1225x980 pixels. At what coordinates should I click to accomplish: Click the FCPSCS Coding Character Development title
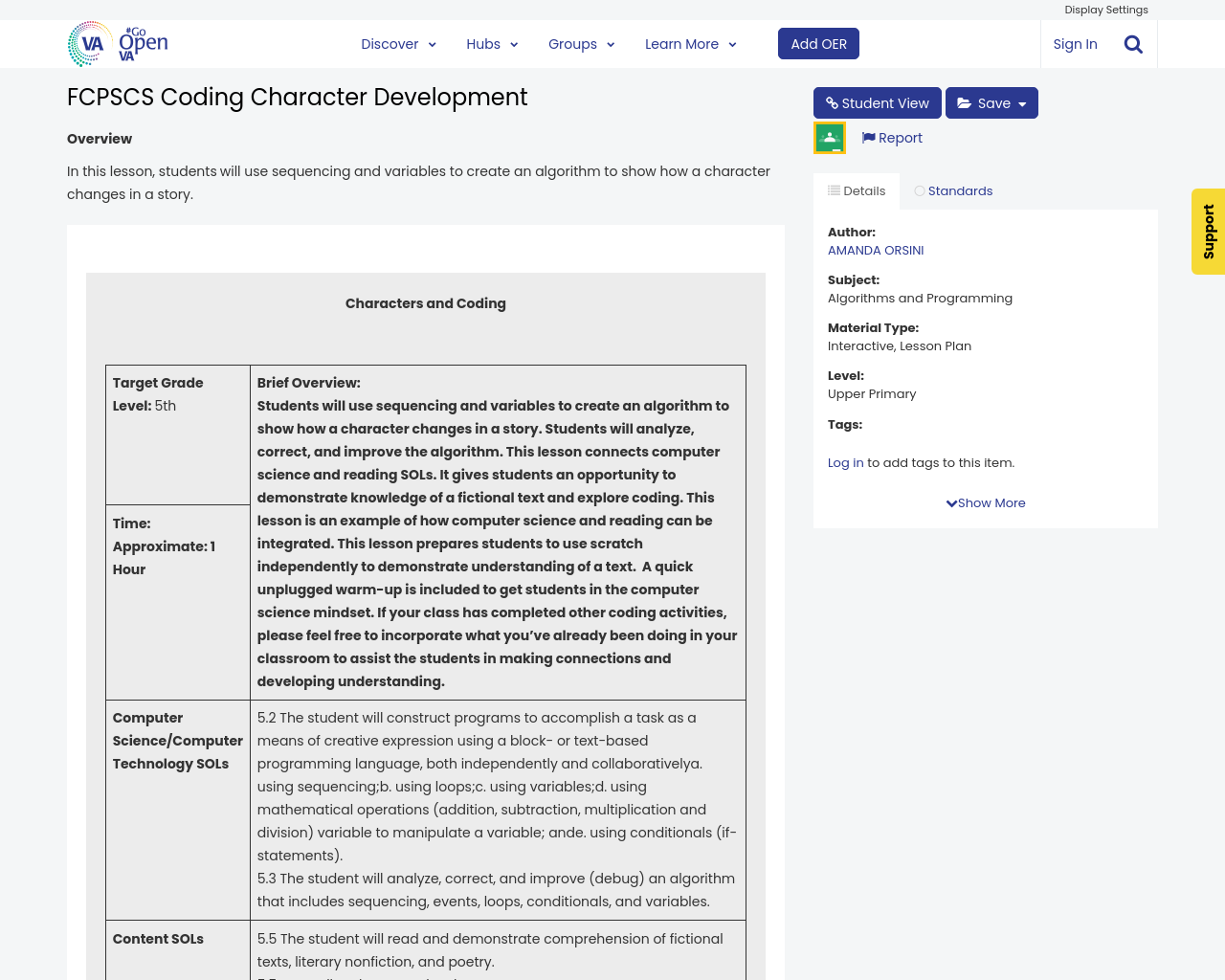pos(297,98)
